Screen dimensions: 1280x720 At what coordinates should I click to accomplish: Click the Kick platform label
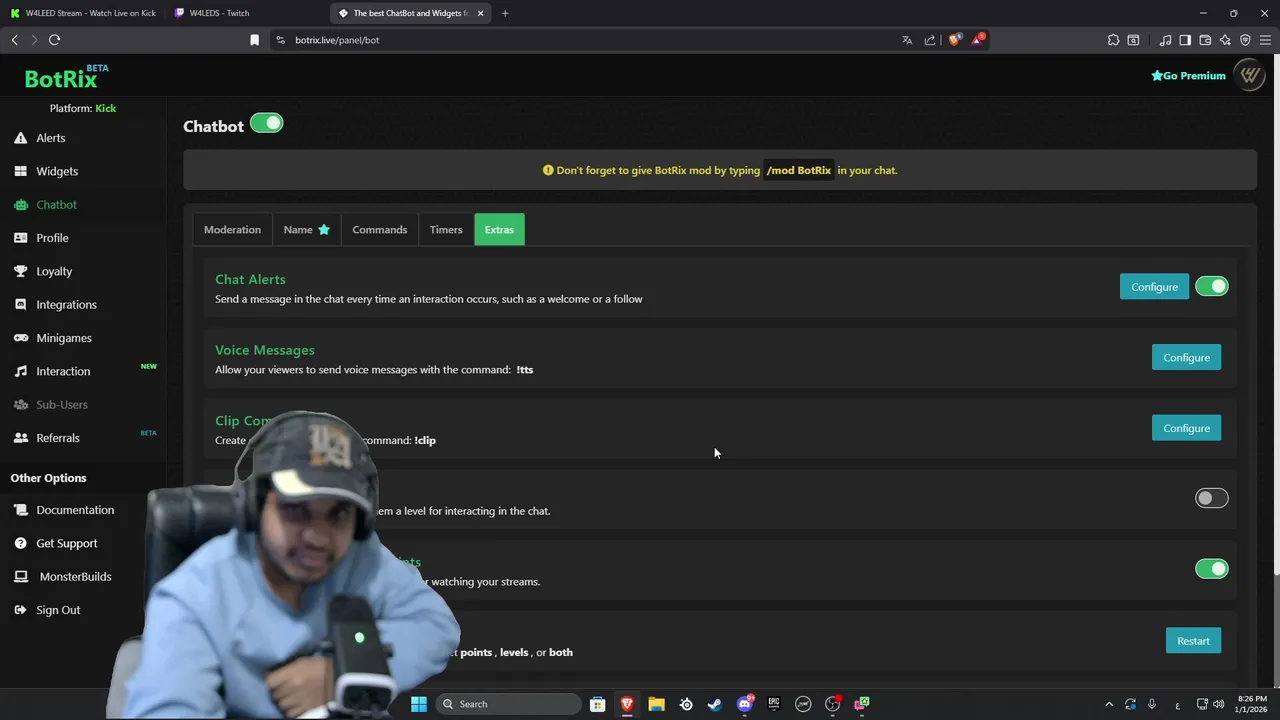click(x=105, y=108)
